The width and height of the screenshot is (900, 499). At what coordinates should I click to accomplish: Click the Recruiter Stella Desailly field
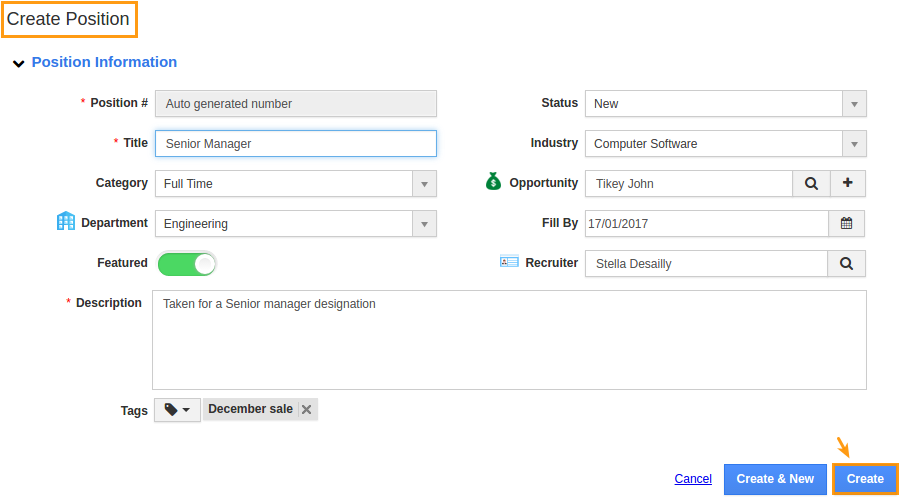point(707,264)
